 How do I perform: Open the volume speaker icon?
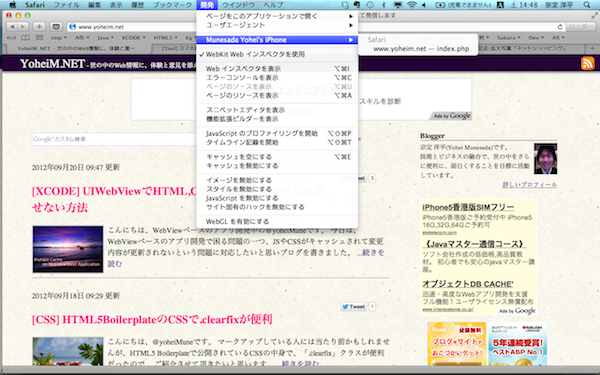click(x=424, y=5)
